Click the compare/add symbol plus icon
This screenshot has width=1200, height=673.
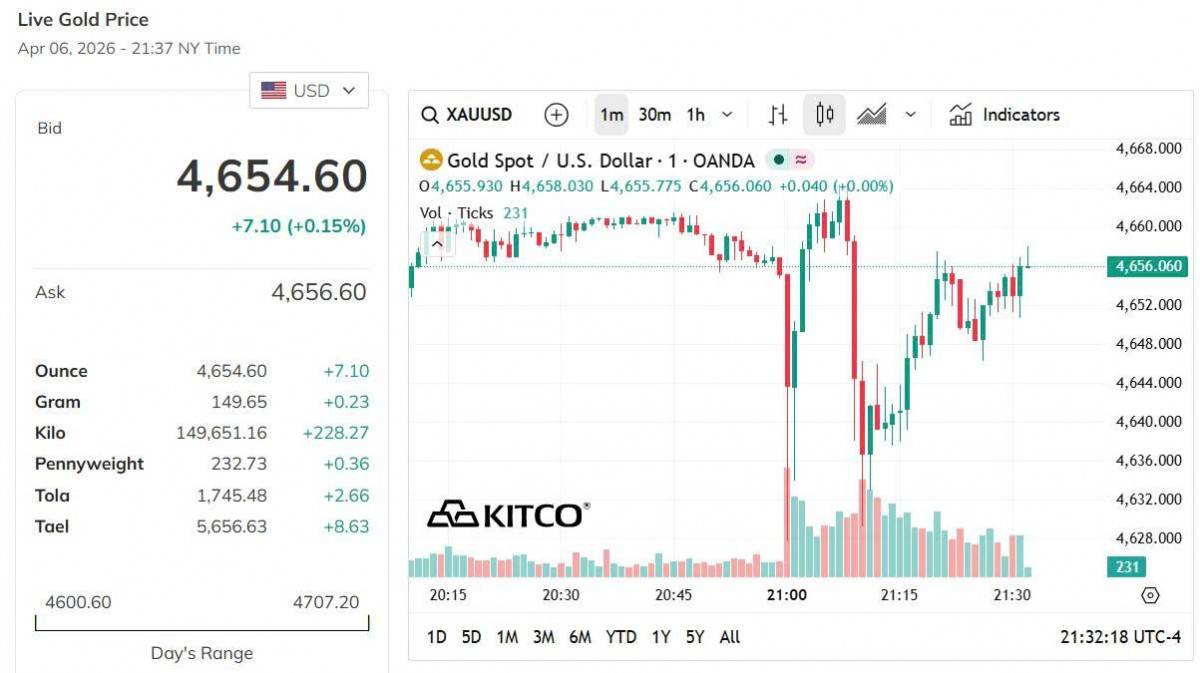click(556, 115)
